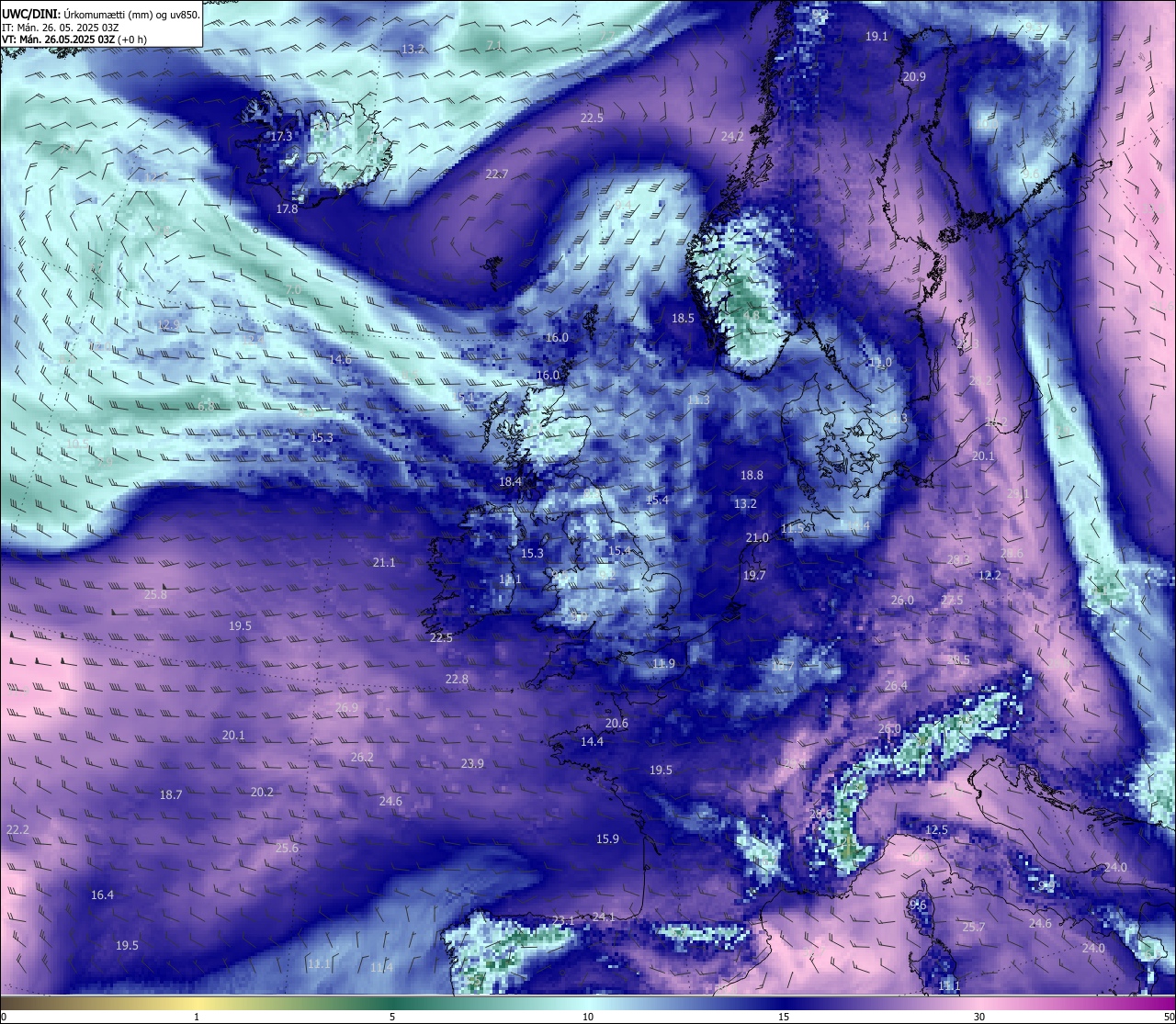1176x1024 pixels.
Task: Click the 5 label on the color scale
Action: pos(392,1017)
